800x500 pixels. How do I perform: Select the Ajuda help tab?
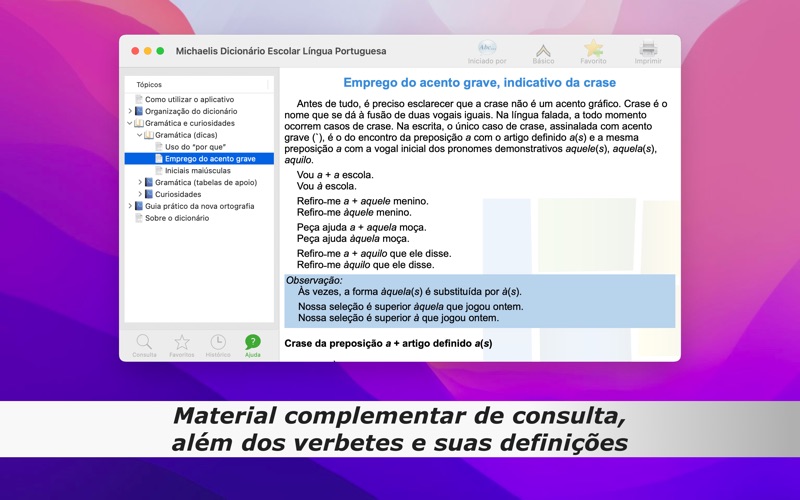(253, 345)
